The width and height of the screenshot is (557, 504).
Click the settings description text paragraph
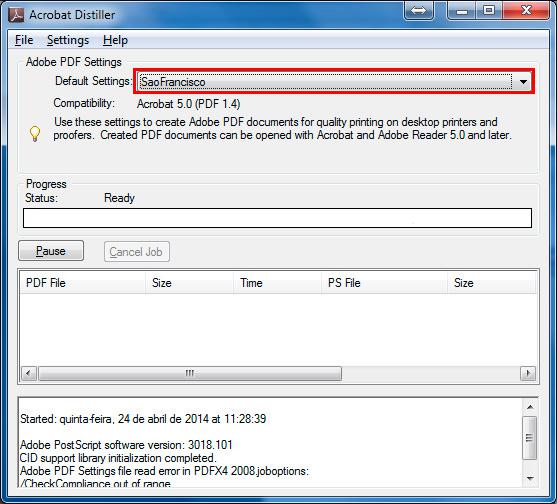[282, 129]
